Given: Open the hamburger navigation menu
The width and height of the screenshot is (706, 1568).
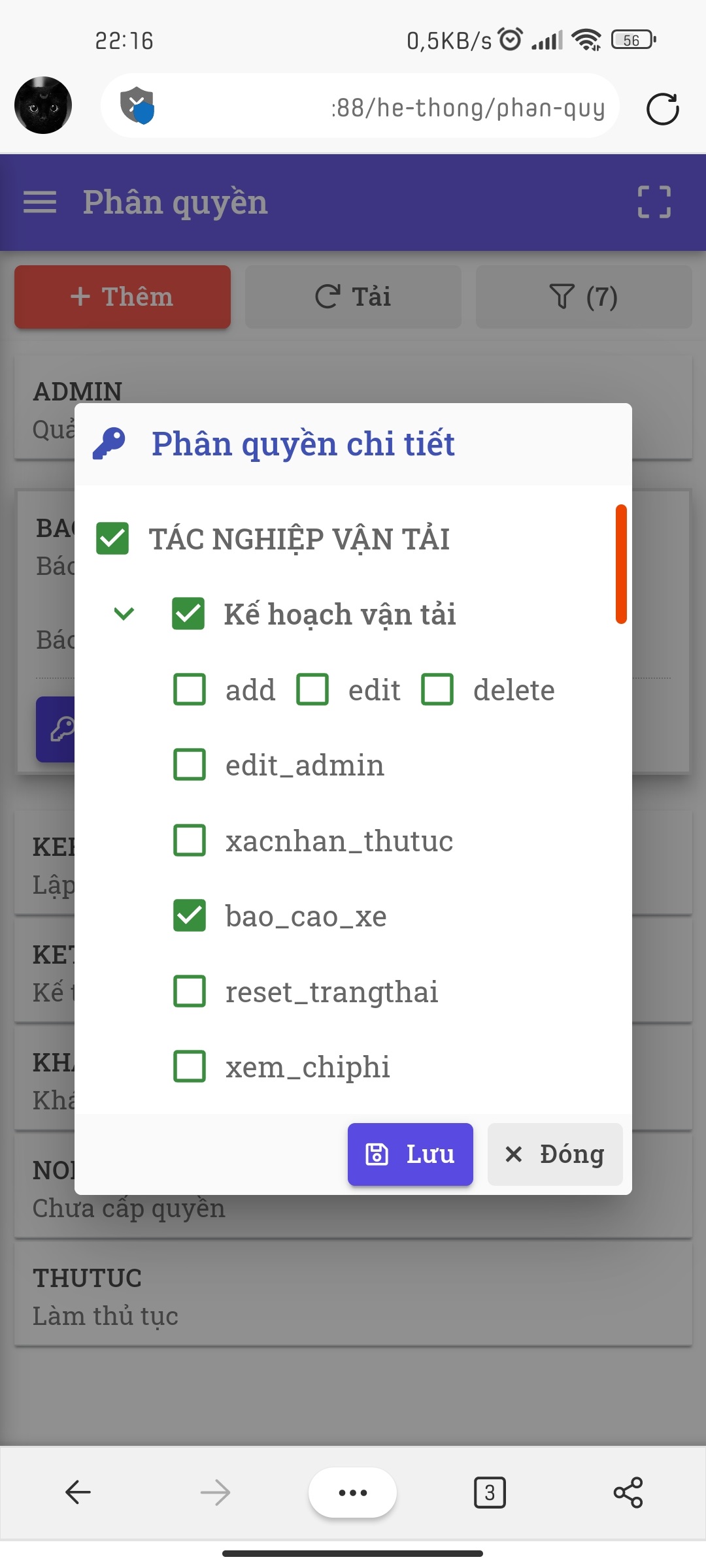Looking at the screenshot, I should click(40, 202).
